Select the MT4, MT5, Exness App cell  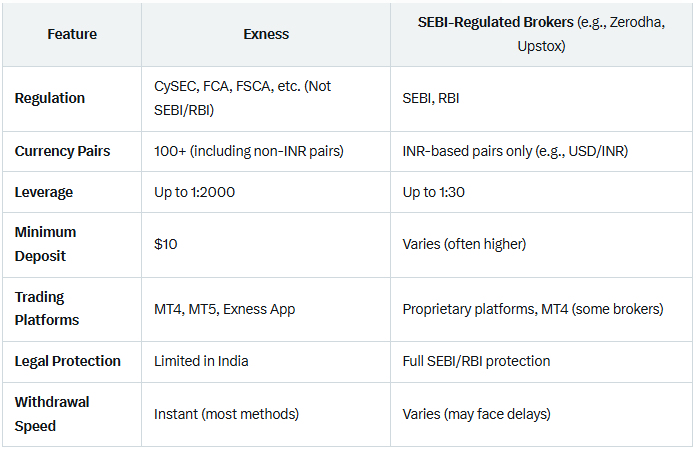[225, 309]
